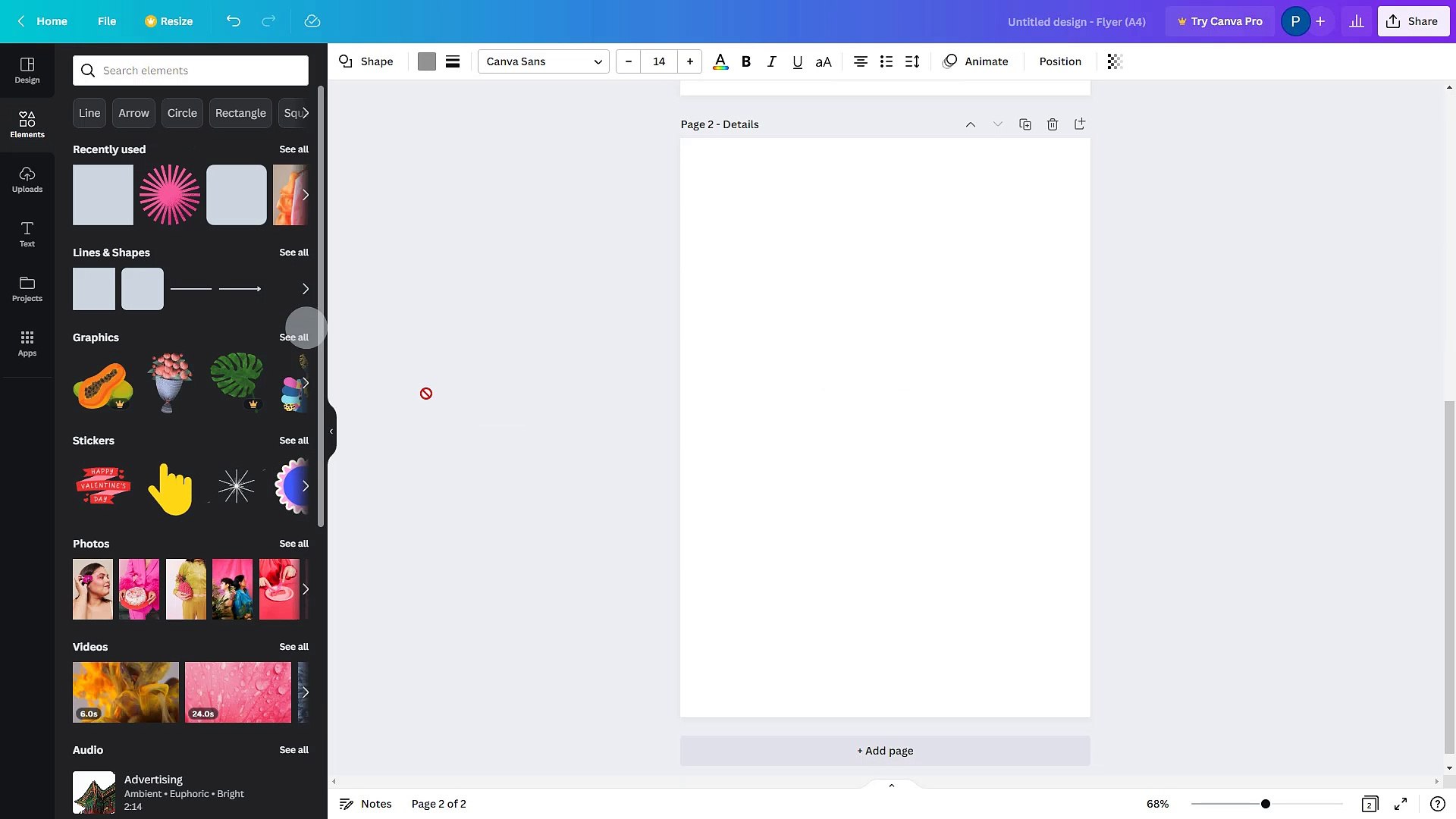
Task: Toggle bold text formatting
Action: [x=746, y=61]
